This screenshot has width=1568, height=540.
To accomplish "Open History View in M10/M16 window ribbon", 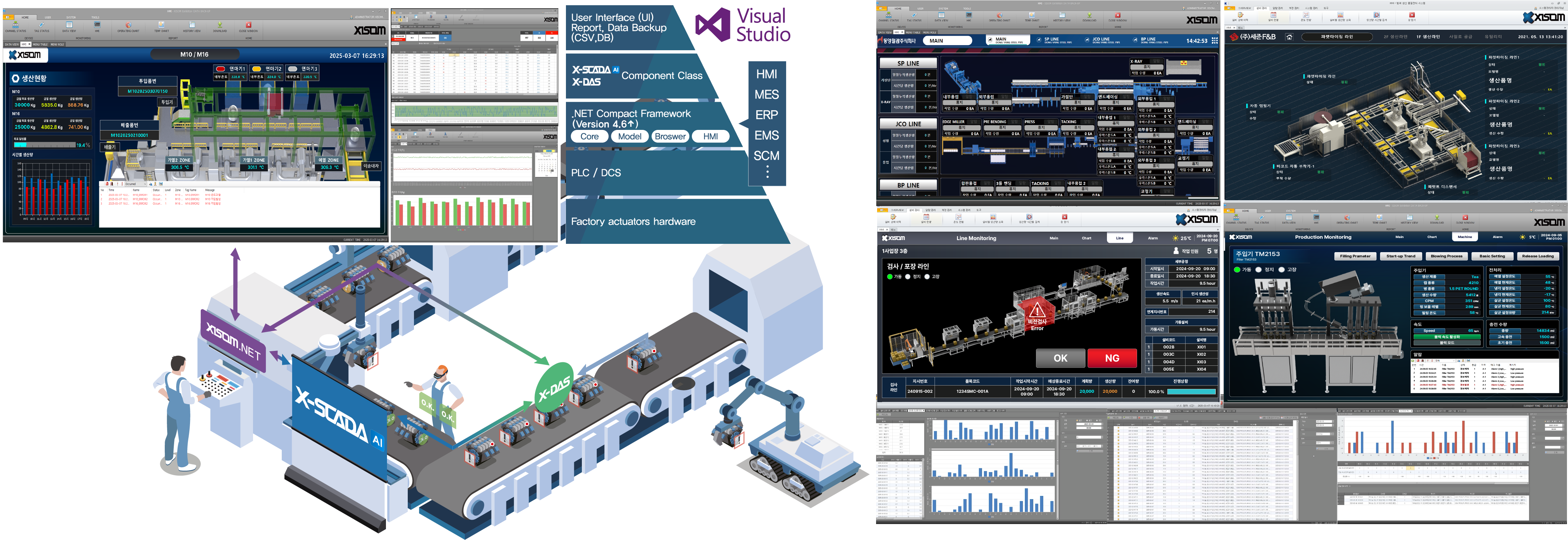I will 192,27.
